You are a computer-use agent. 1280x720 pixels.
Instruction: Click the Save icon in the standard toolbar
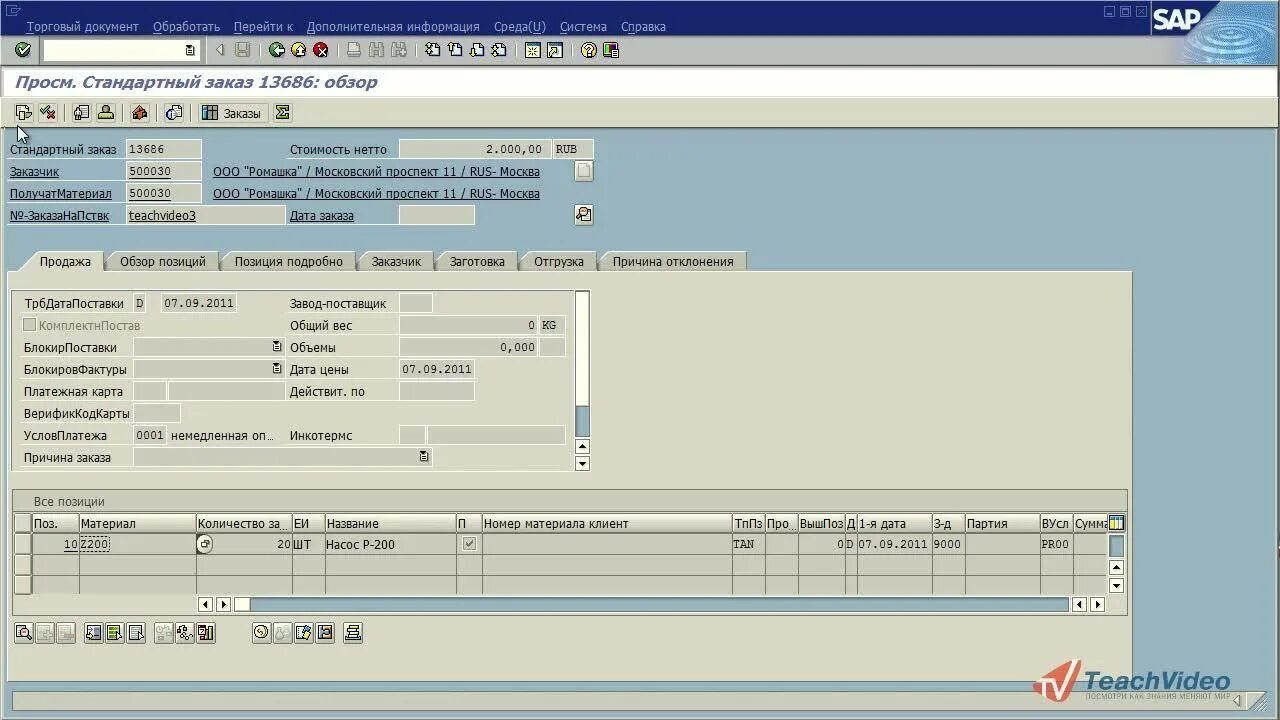coord(241,48)
